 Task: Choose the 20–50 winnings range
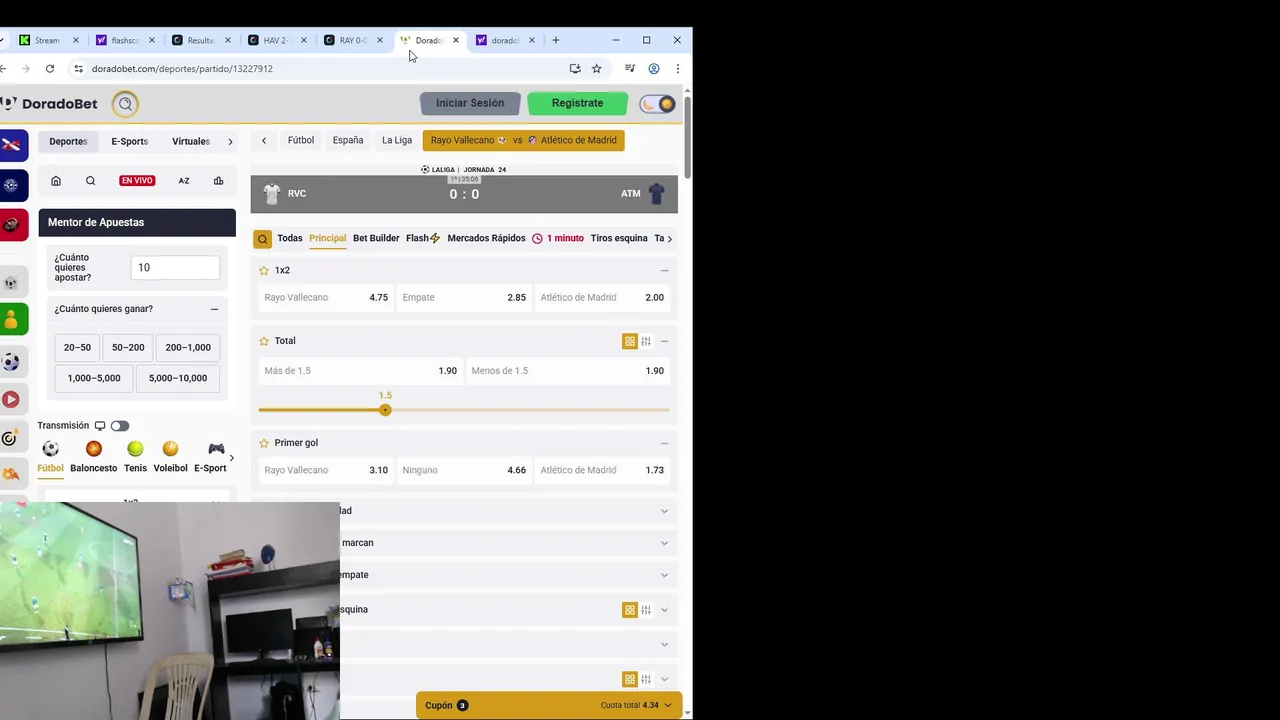tap(77, 347)
